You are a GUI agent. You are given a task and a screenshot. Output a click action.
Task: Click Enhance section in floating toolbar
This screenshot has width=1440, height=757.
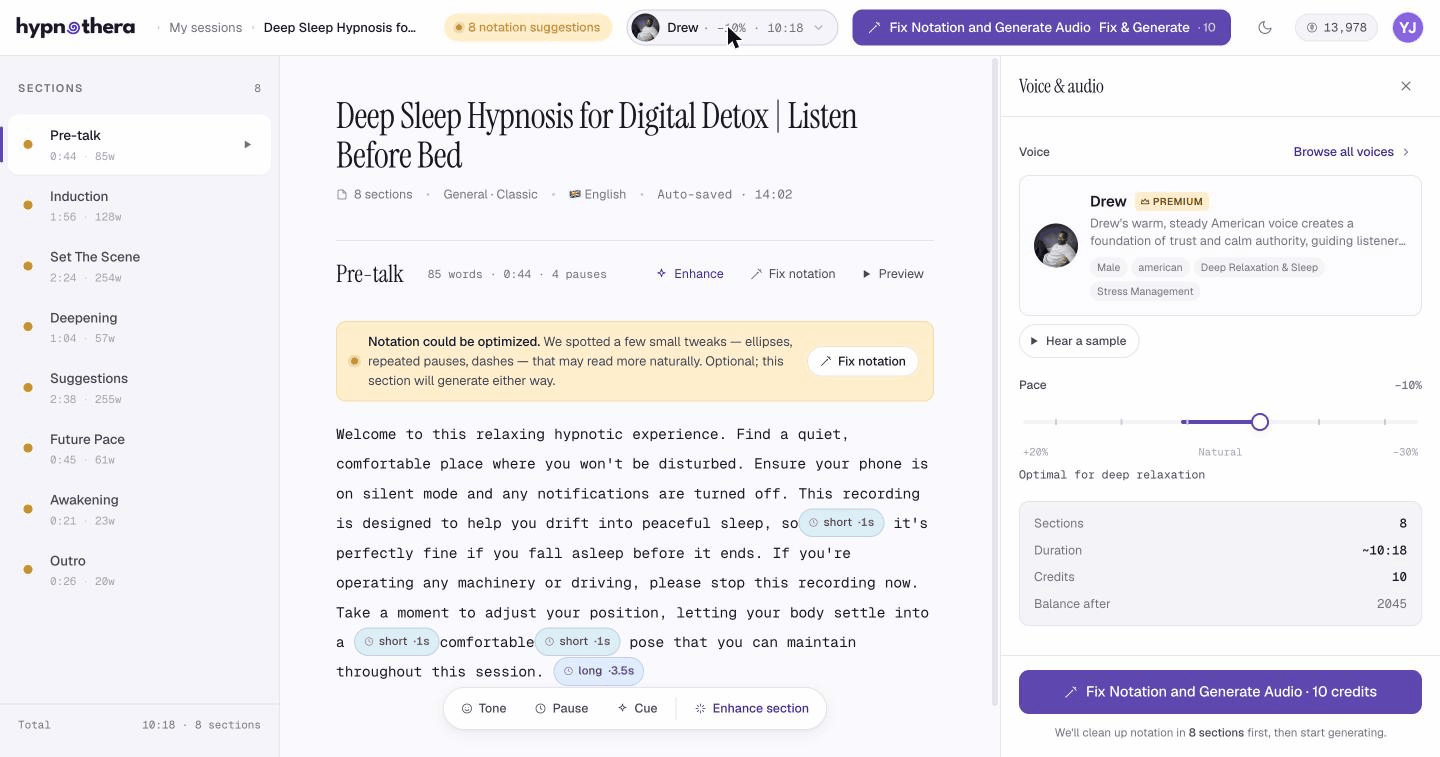(x=752, y=708)
